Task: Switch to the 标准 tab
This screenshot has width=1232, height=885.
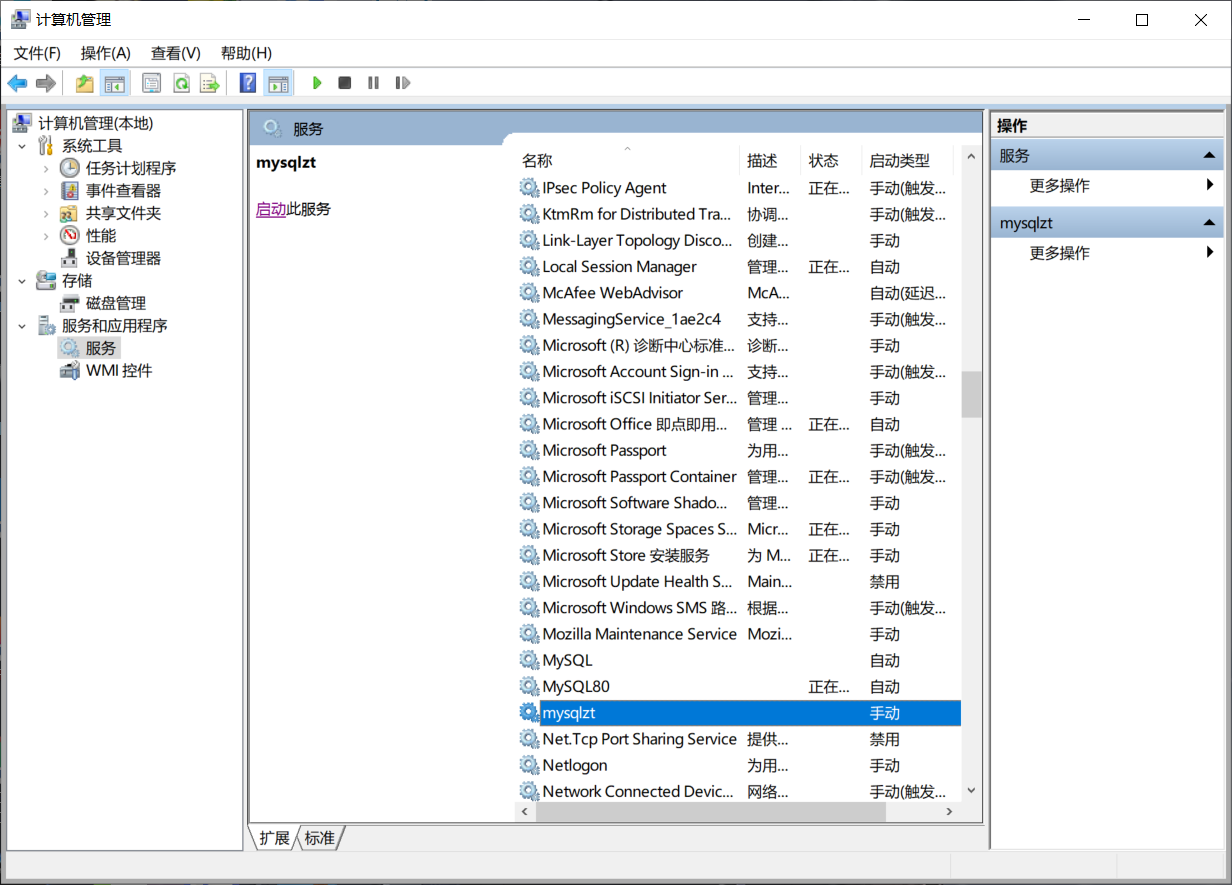Action: click(x=320, y=838)
